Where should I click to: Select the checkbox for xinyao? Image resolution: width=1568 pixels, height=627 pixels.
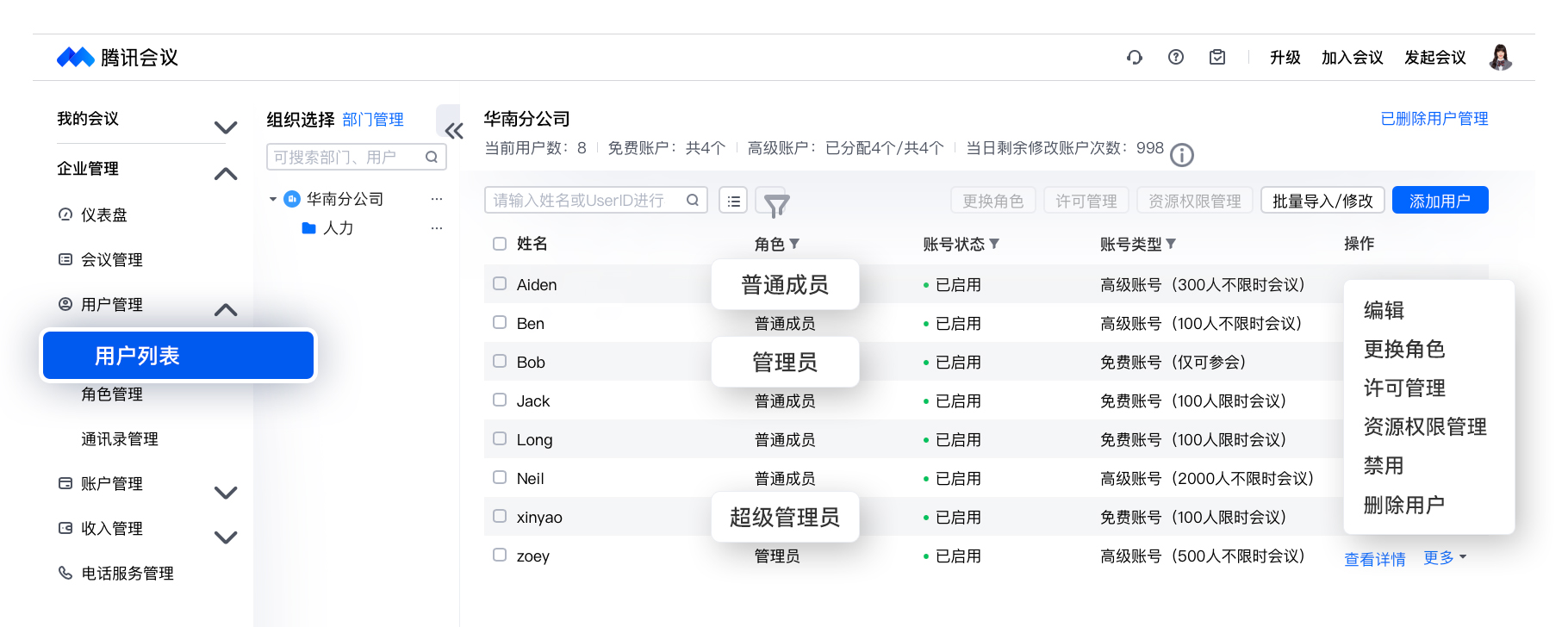[500, 516]
